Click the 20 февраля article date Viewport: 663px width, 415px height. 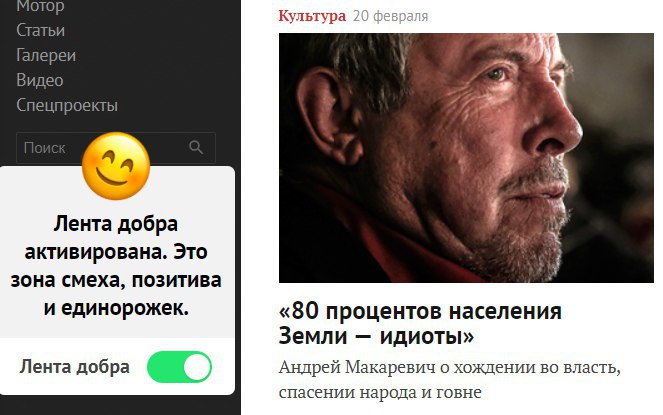[391, 16]
